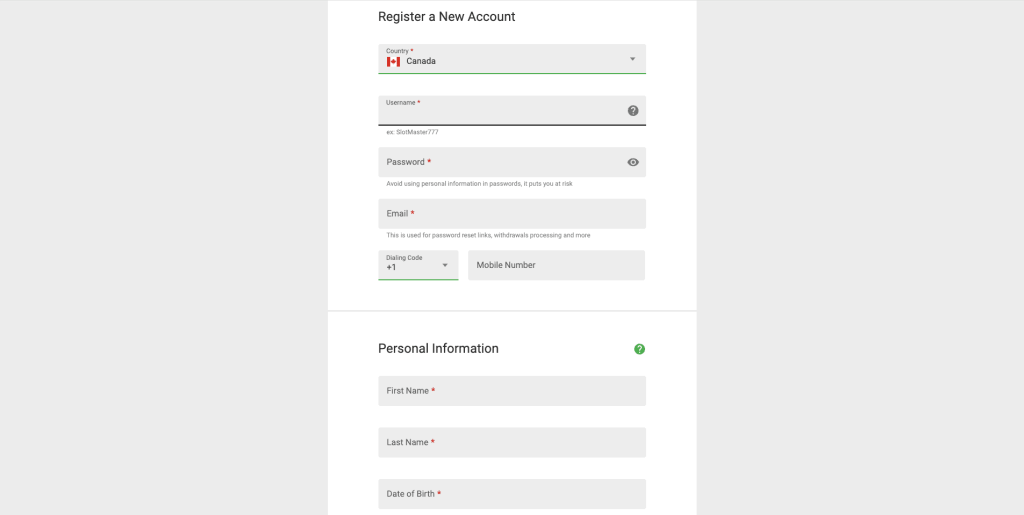The width and height of the screenshot is (1024, 515).
Task: Click the Personal Information section heading
Action: [438, 349]
